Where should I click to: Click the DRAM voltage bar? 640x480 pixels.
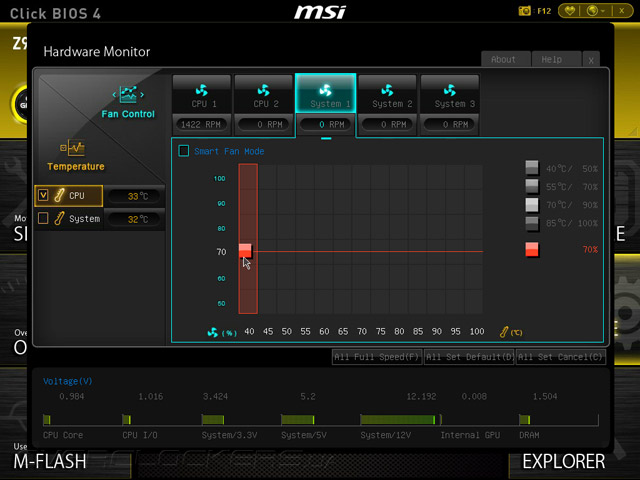524,420
